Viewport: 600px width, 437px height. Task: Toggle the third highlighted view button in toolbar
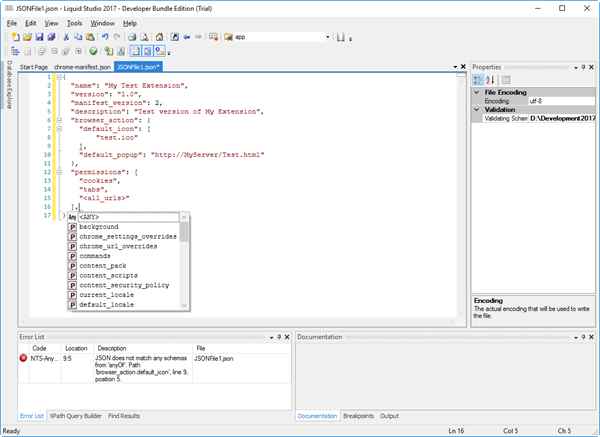[x=160, y=51]
